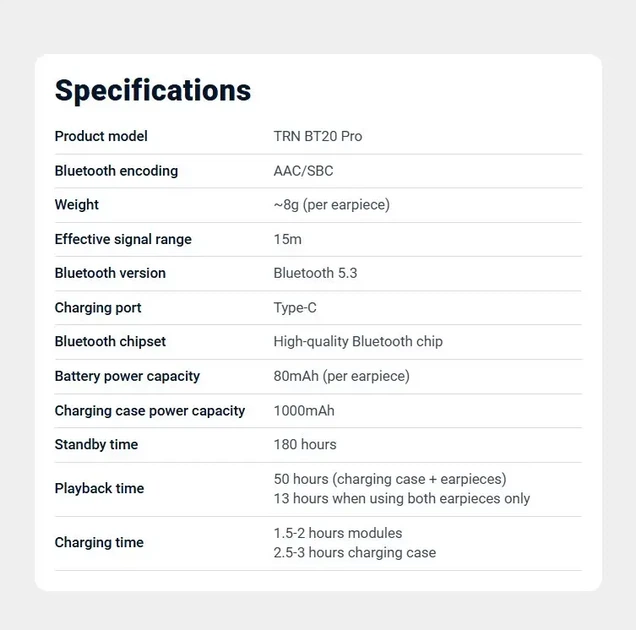Click the 1000mAh charging case value
This screenshot has width=636, height=630.
(x=304, y=411)
